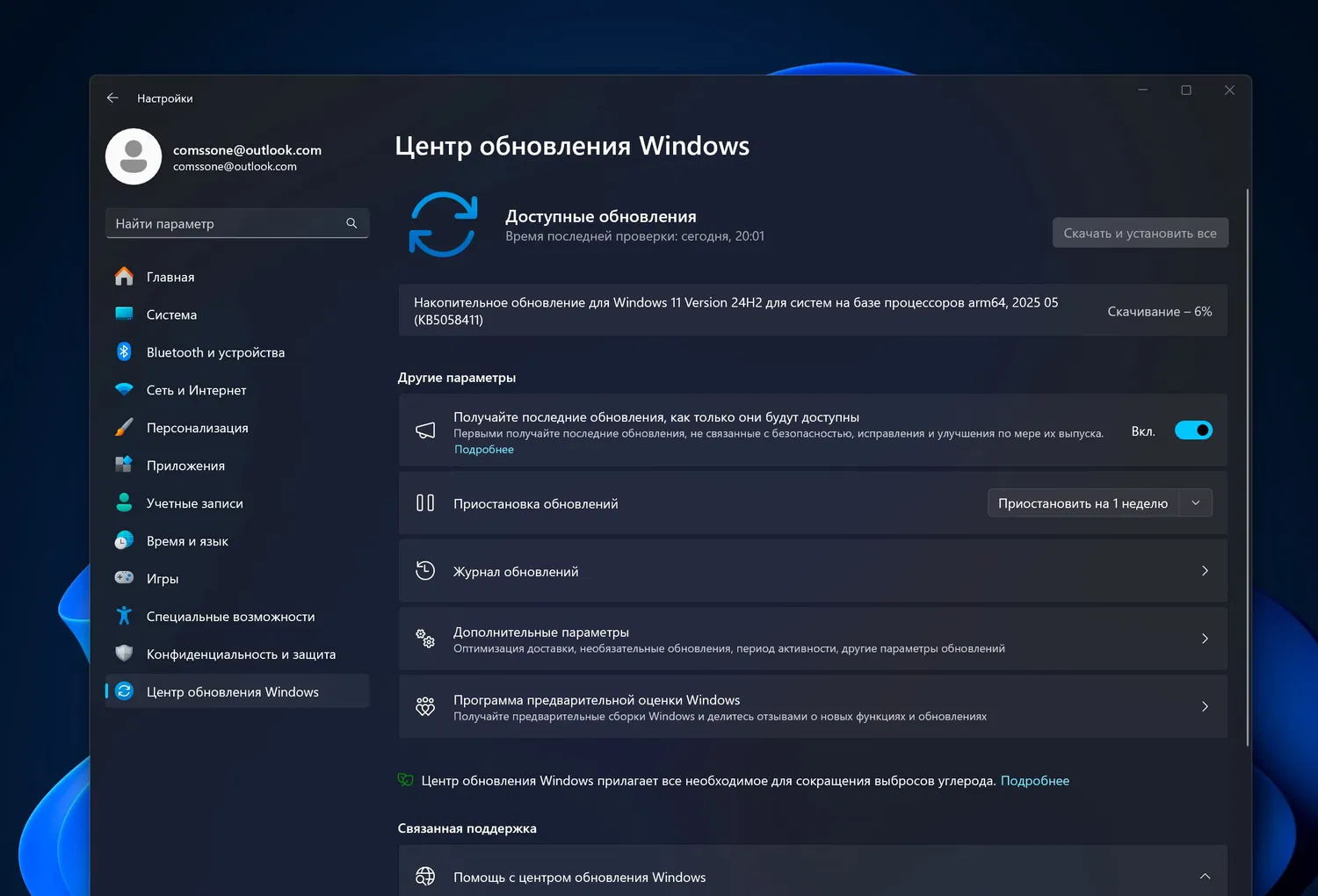Click the Insider program people-heart icon
Viewport: 1318px width, 896px height.
pos(425,706)
